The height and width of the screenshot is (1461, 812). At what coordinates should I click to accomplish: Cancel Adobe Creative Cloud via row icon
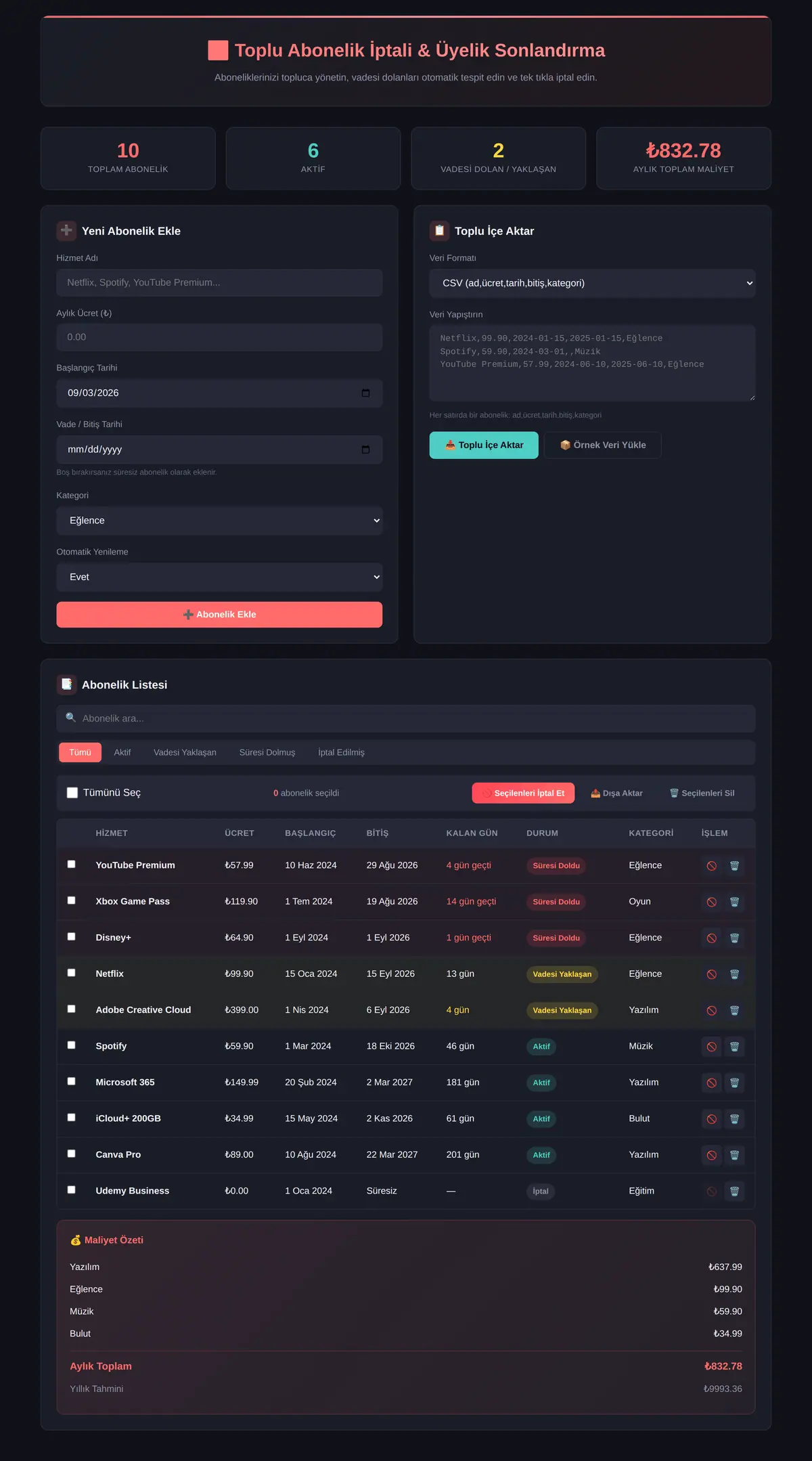[711, 1010]
